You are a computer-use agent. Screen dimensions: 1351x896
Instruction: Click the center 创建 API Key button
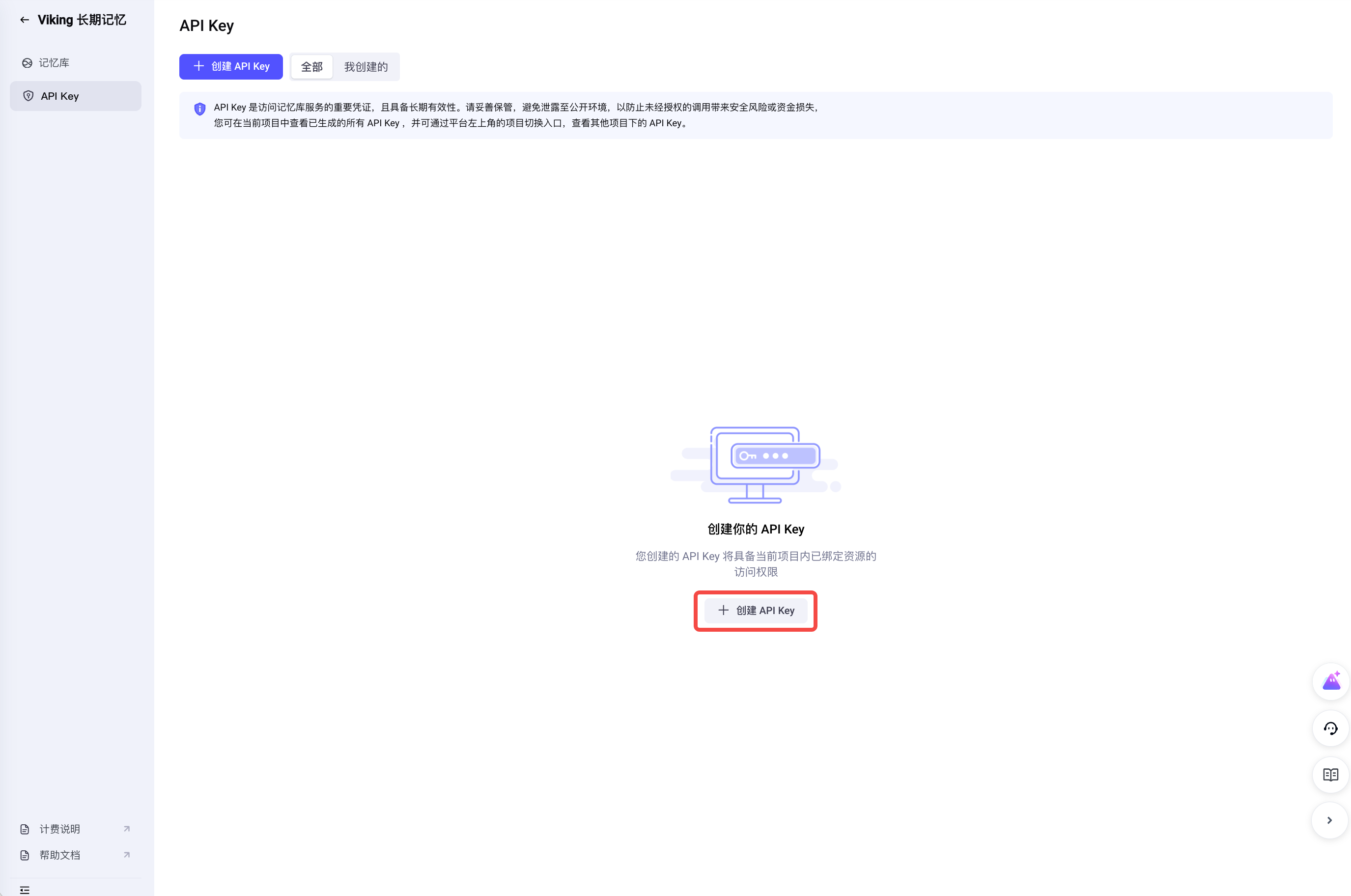click(755, 610)
